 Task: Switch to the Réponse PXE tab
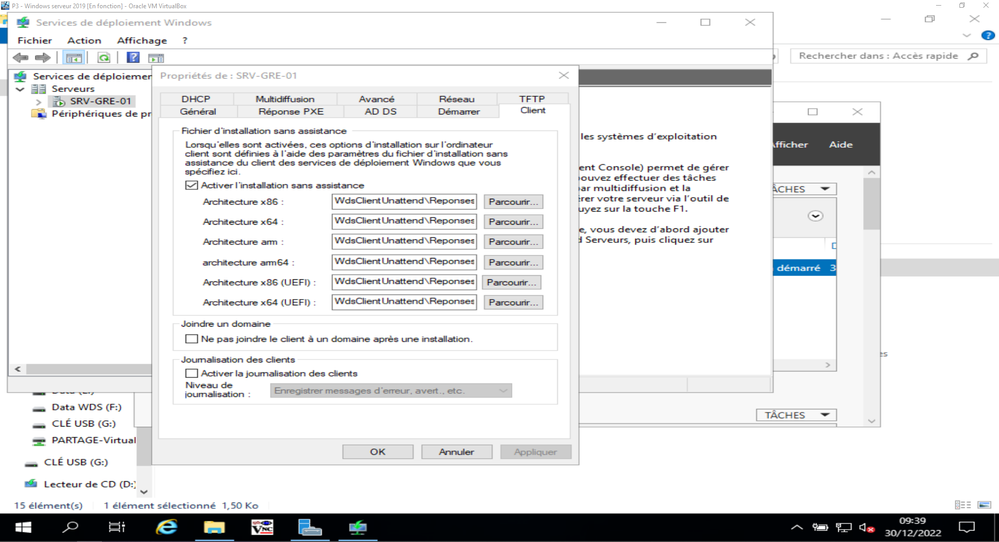(291, 111)
